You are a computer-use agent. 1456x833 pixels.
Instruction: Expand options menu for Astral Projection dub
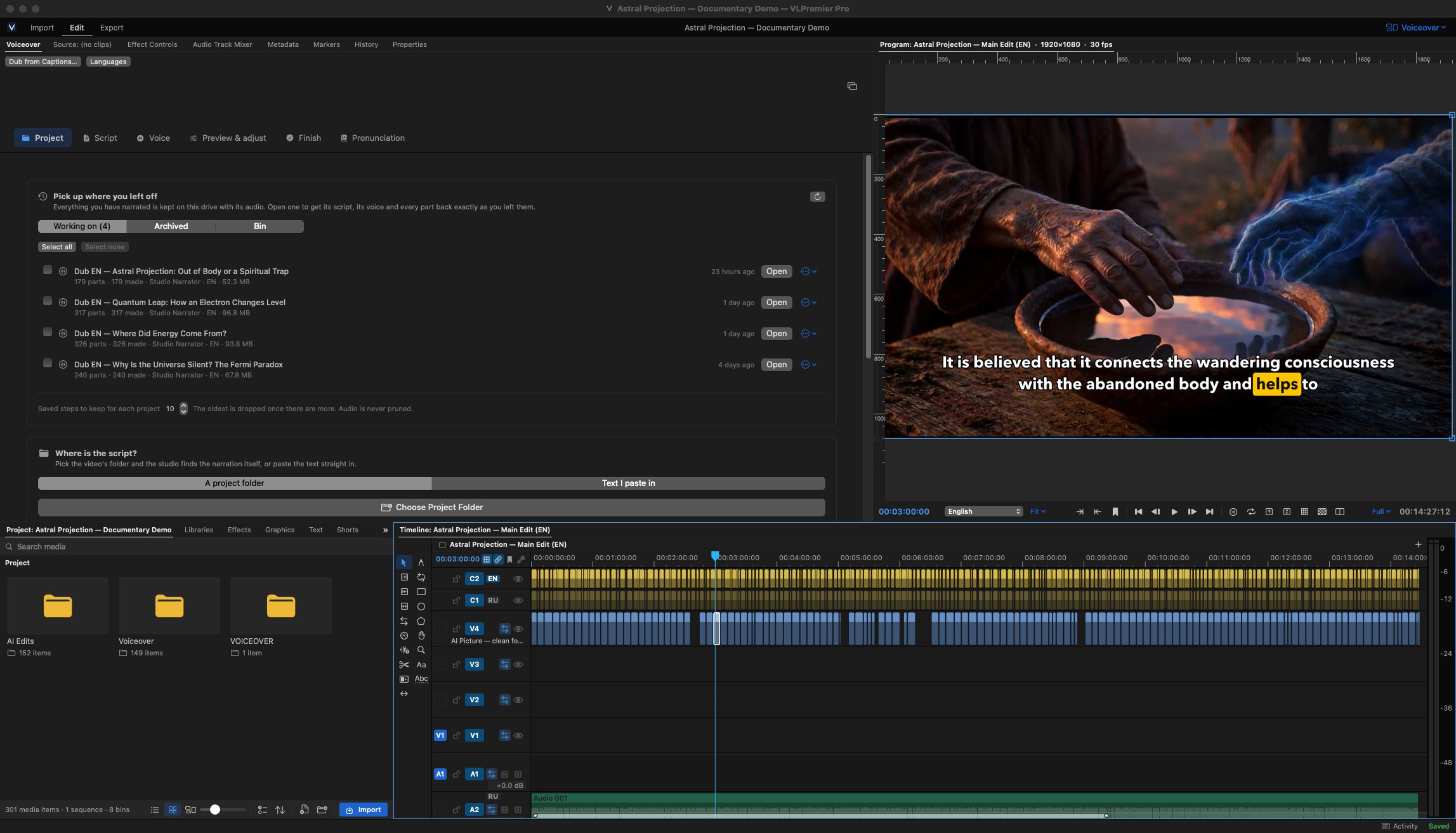pos(809,272)
